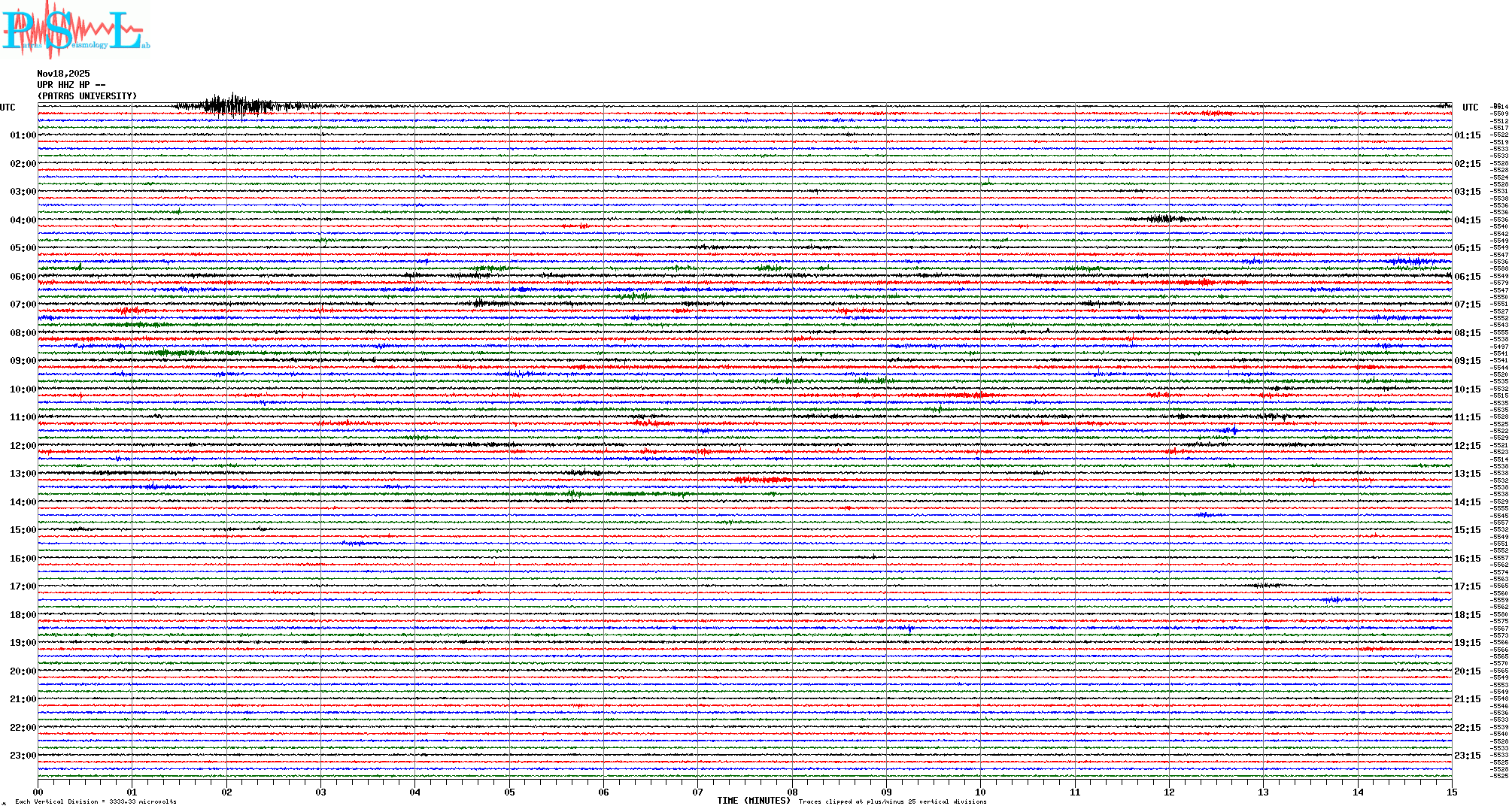The width and height of the screenshot is (1512, 812).
Task: Click minute marker 07 on bottom axis
Action: click(x=698, y=792)
